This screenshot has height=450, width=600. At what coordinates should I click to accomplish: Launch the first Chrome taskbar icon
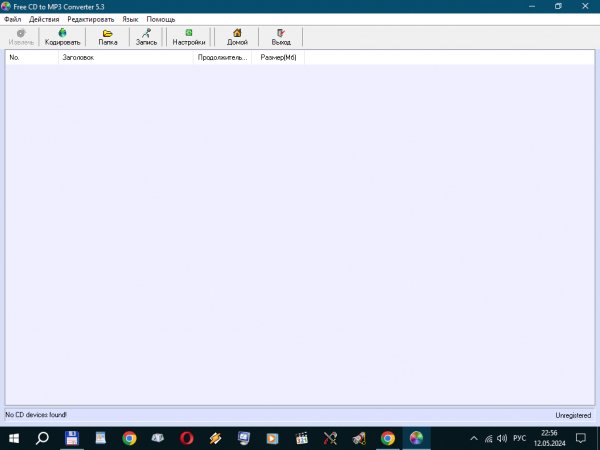129,438
